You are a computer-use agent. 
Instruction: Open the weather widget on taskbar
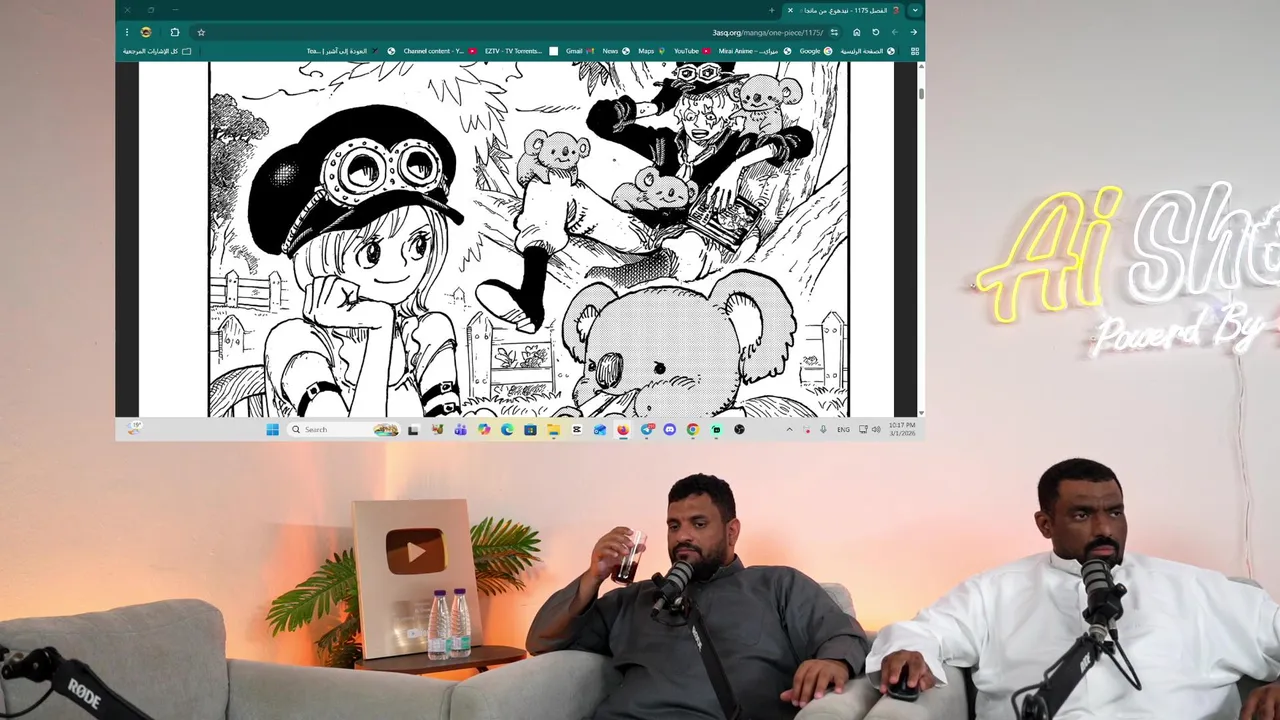pyautogui.click(x=134, y=428)
